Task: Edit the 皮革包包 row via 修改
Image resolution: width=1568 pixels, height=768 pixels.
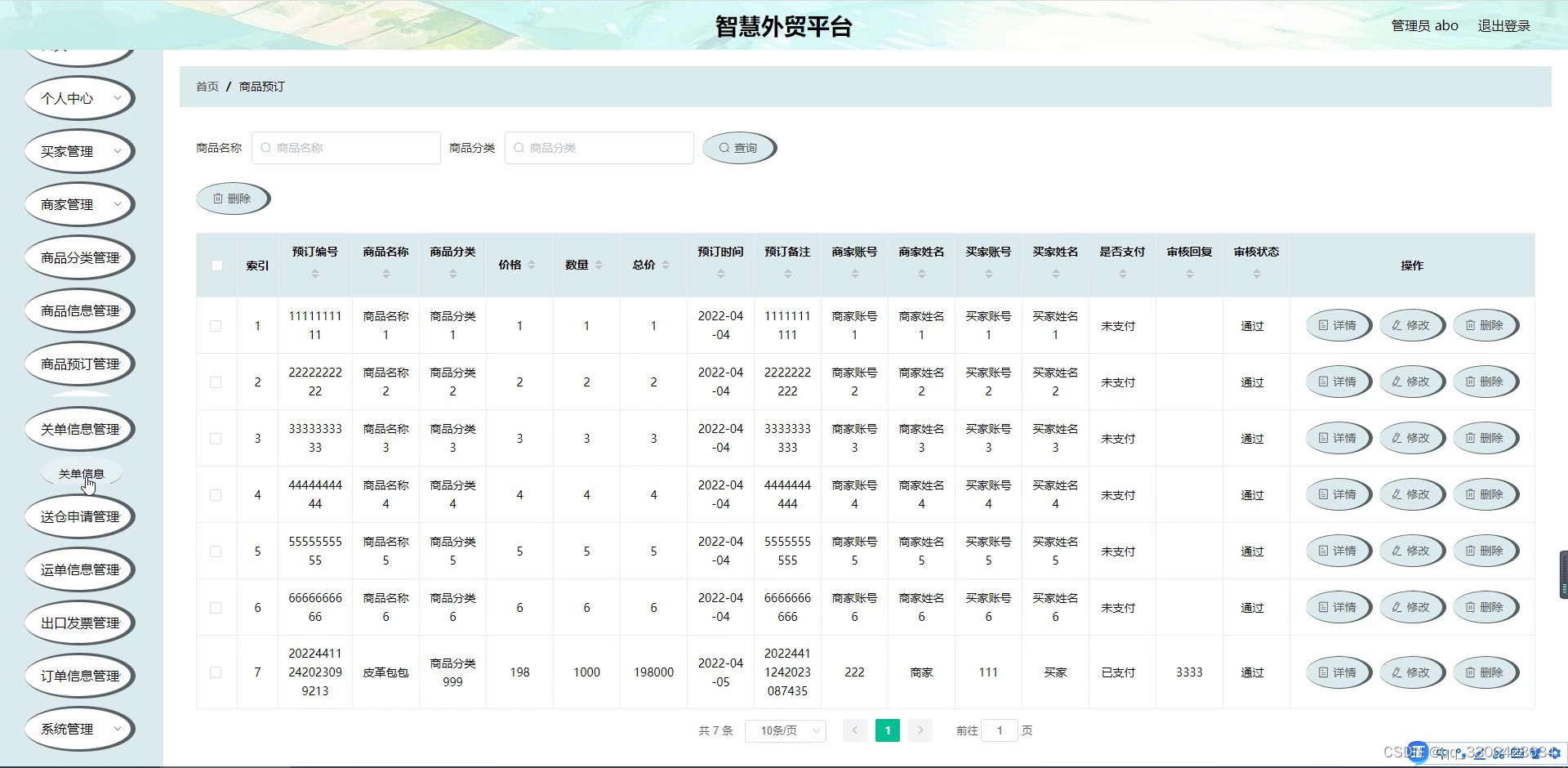Action: pos(1410,672)
